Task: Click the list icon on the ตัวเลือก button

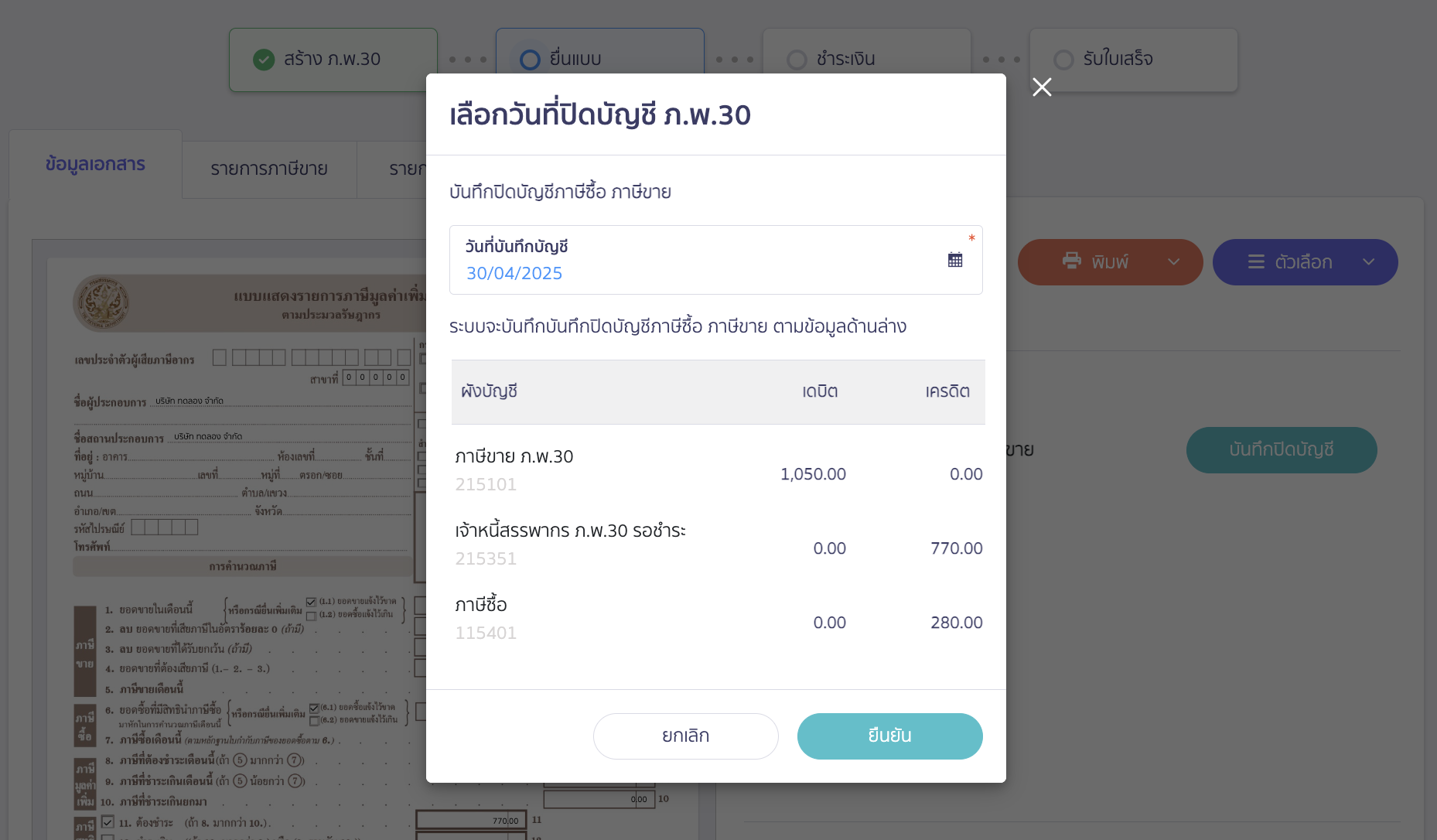Action: coord(1255,261)
